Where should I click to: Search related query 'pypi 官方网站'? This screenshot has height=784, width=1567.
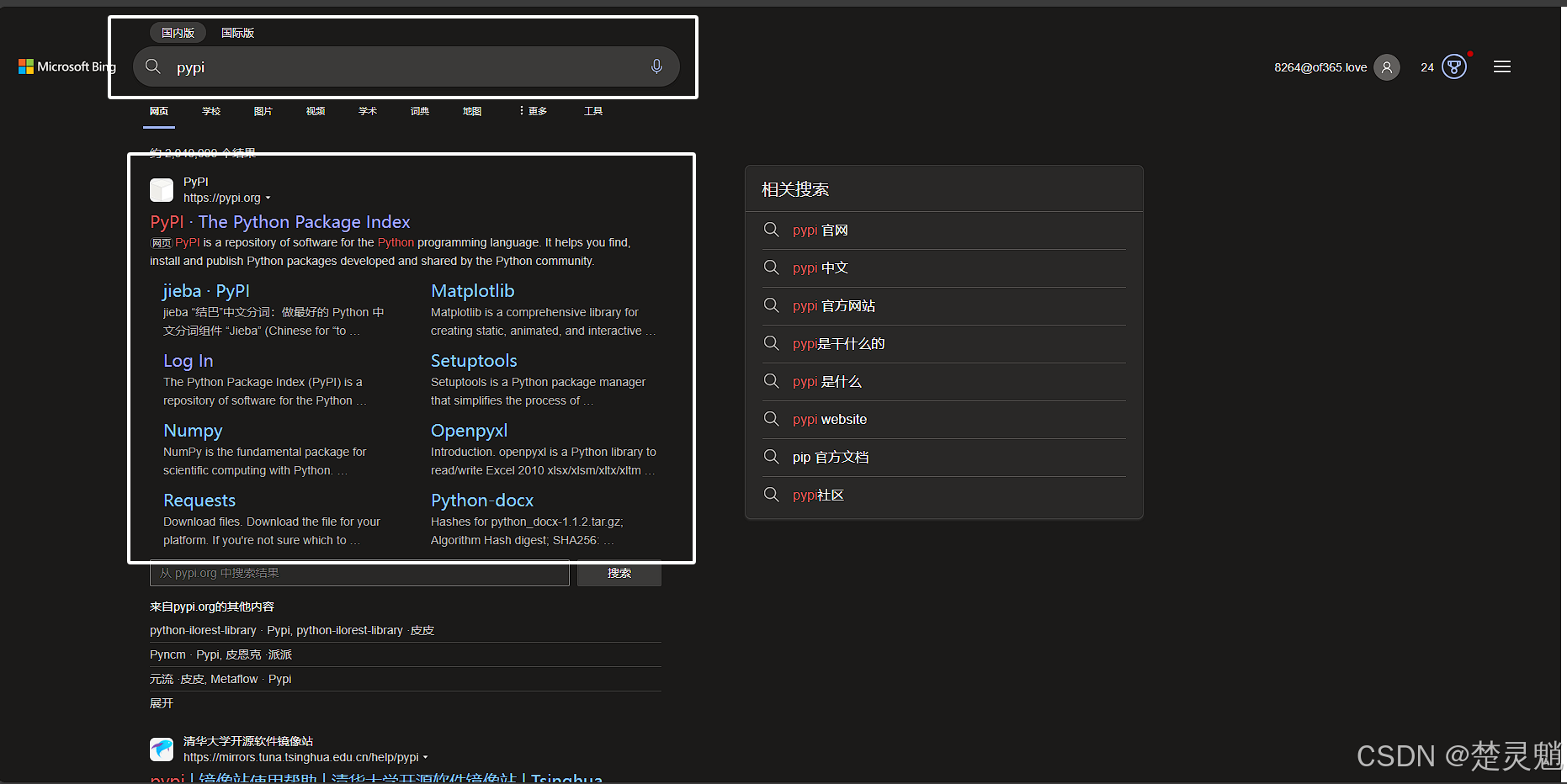(834, 305)
